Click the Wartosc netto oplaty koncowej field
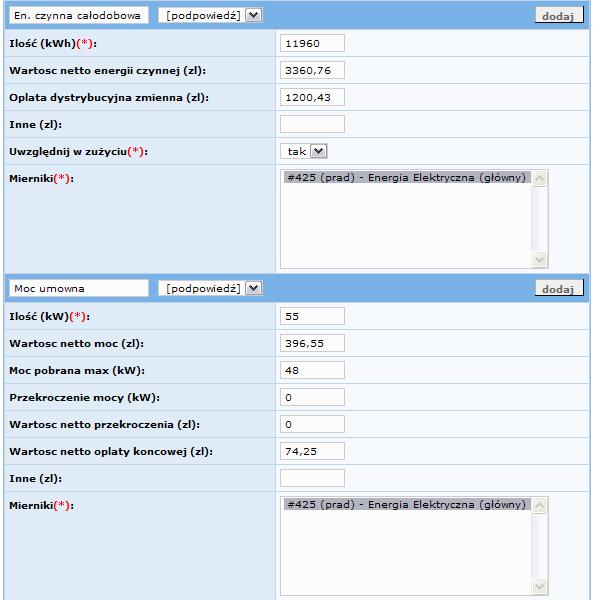 pyautogui.click(x=312, y=451)
